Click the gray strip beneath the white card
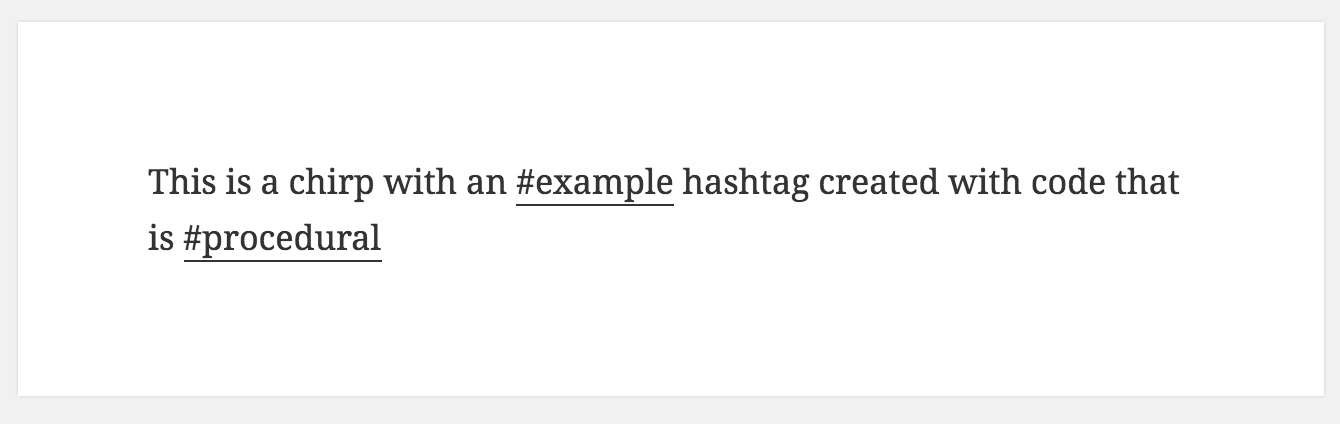This screenshot has height=424, width=1340. coord(670,411)
